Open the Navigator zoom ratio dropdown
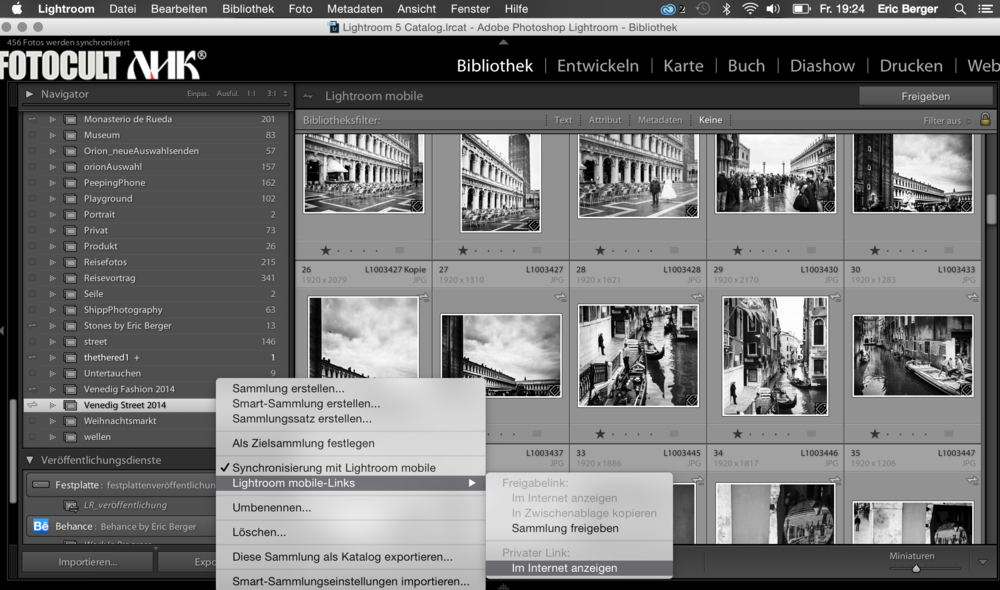Image resolution: width=1000 pixels, height=590 pixels. [285, 94]
